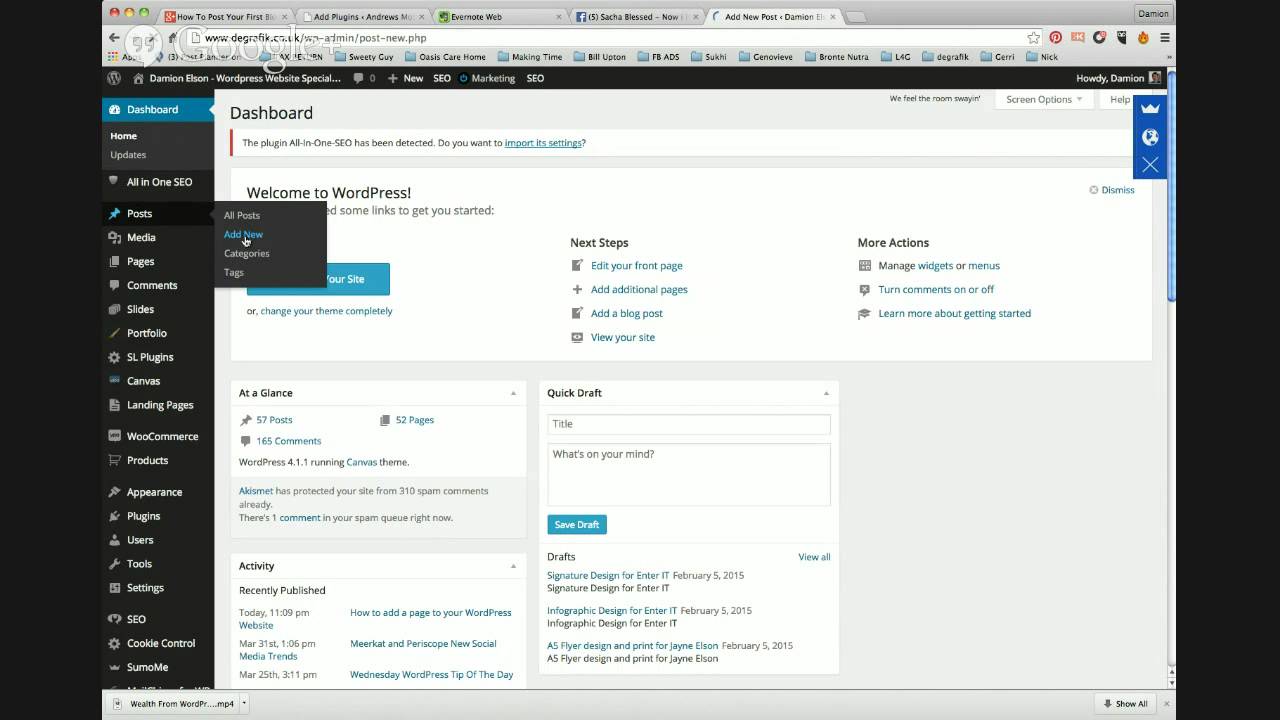Viewport: 1280px width, 720px height.
Task: Open the Portfolio menu item
Action: point(146,334)
